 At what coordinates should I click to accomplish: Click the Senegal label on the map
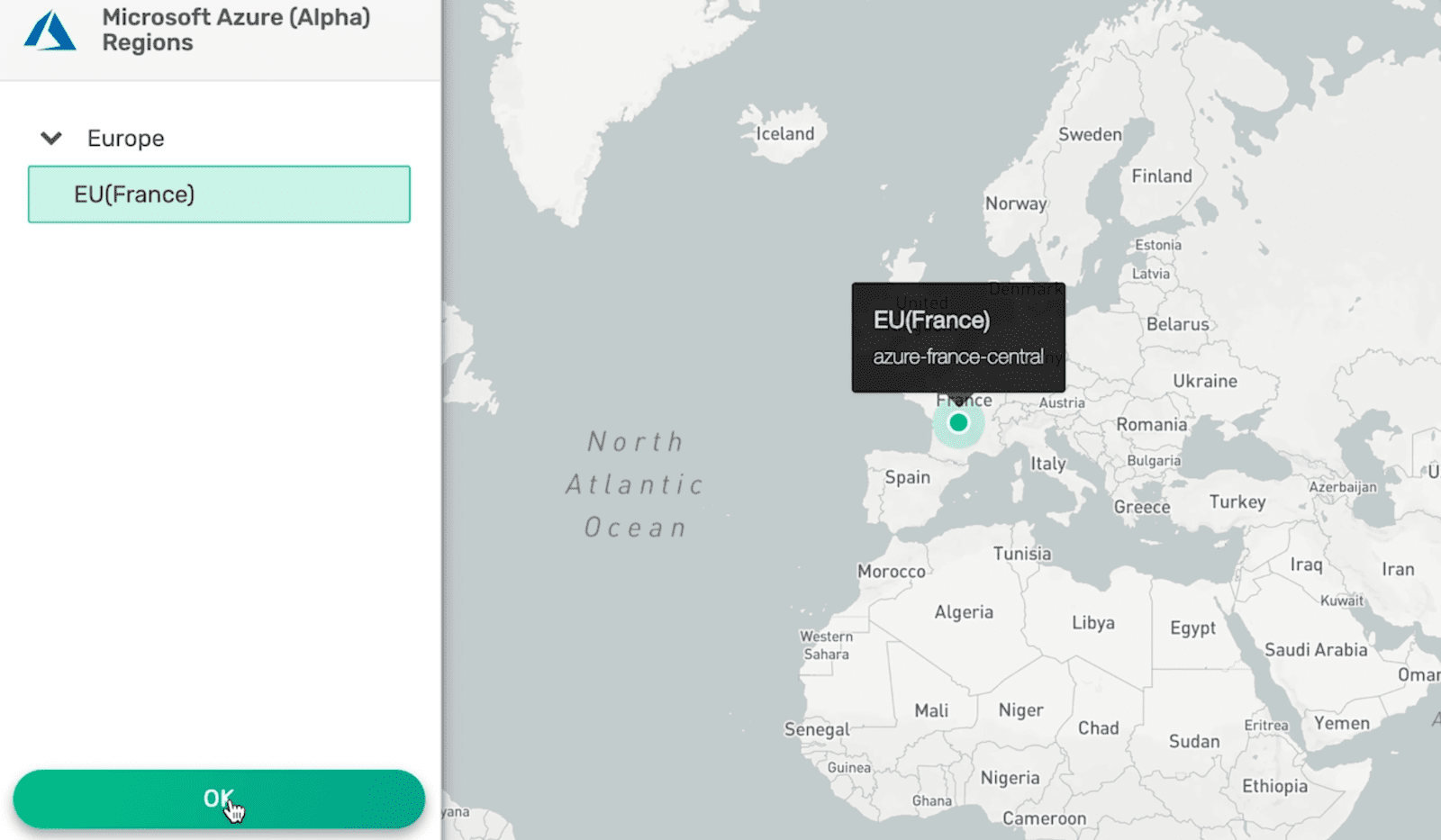(x=817, y=729)
